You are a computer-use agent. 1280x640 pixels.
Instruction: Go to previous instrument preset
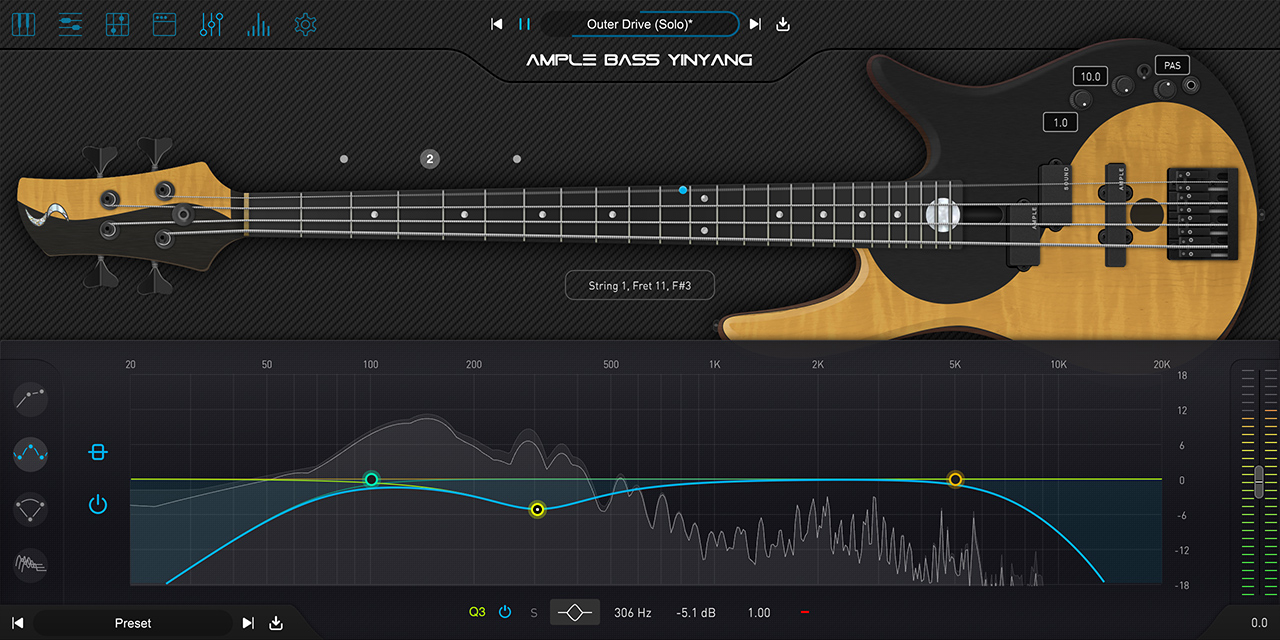point(497,24)
